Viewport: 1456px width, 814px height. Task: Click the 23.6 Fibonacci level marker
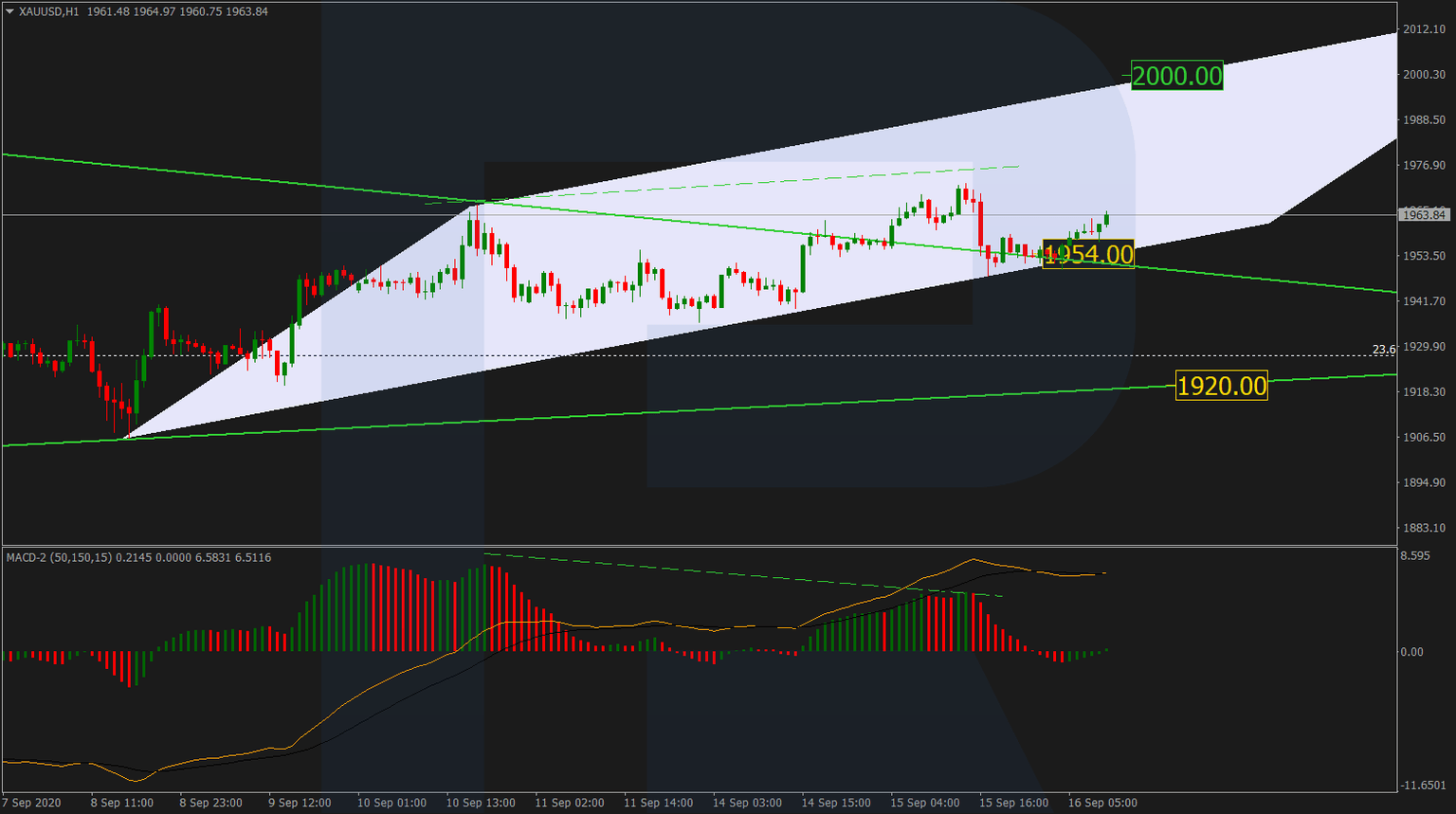(1386, 350)
